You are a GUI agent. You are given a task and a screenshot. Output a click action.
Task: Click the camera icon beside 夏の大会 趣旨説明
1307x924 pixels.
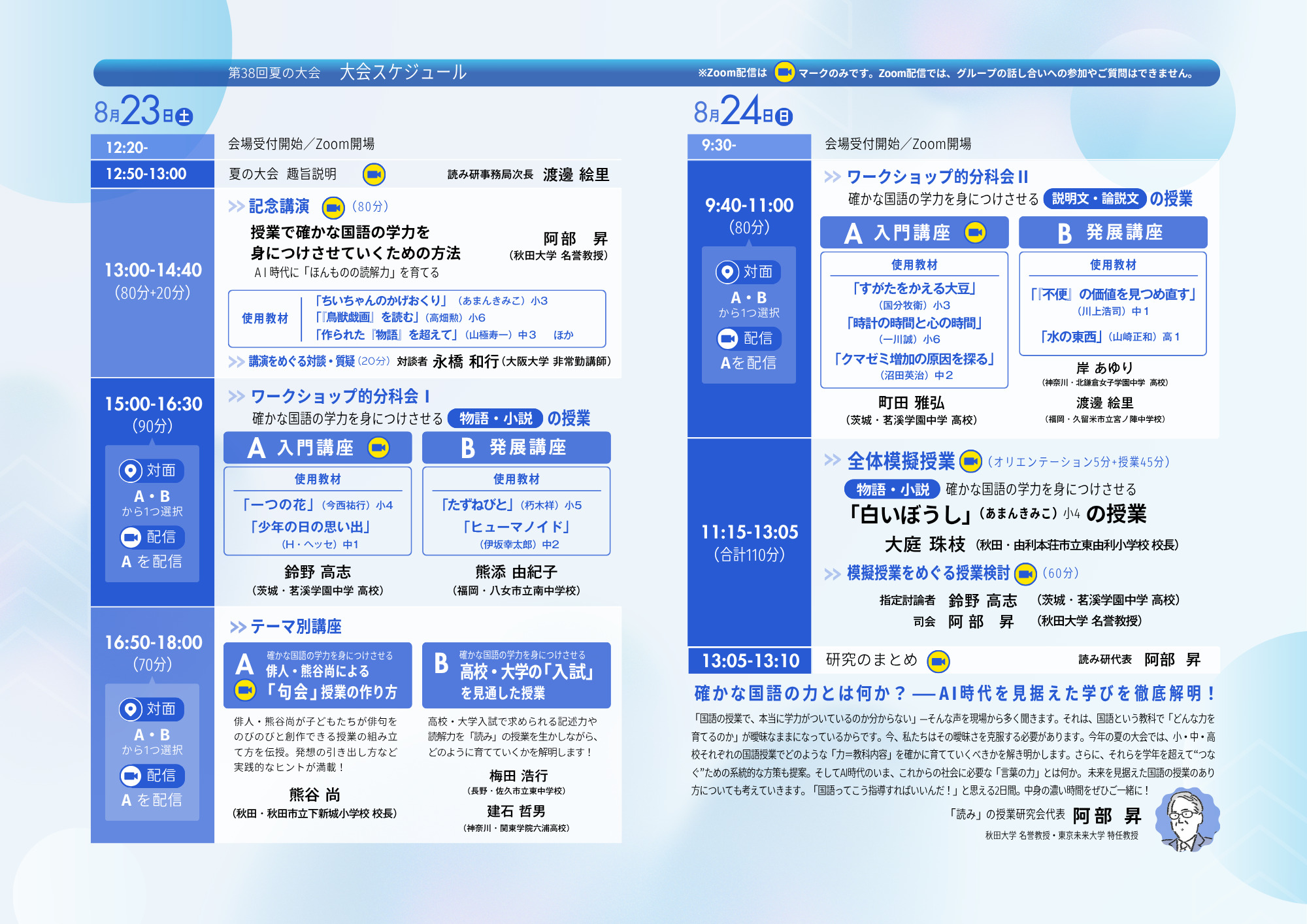click(374, 174)
